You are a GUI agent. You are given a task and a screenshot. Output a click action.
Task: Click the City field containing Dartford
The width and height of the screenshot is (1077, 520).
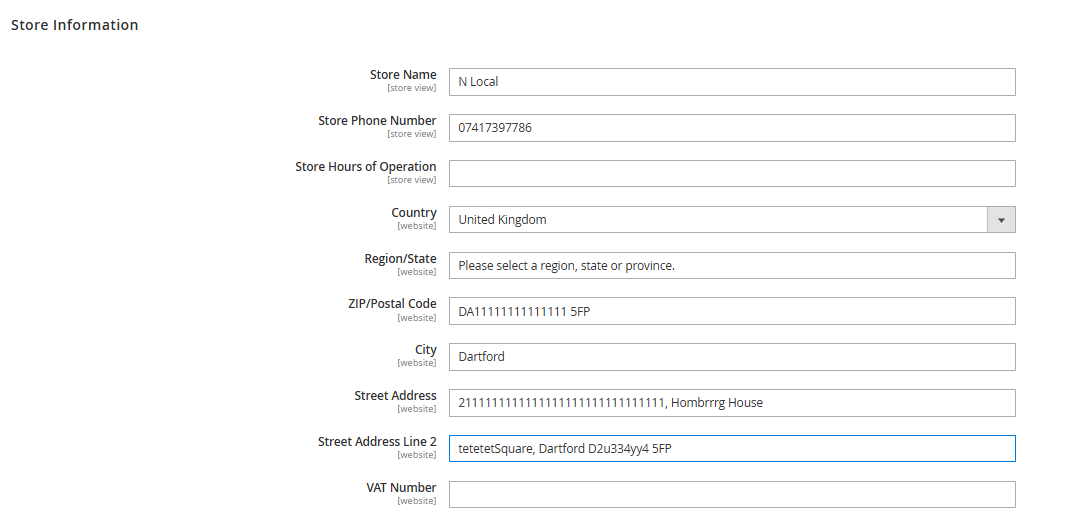click(731, 358)
